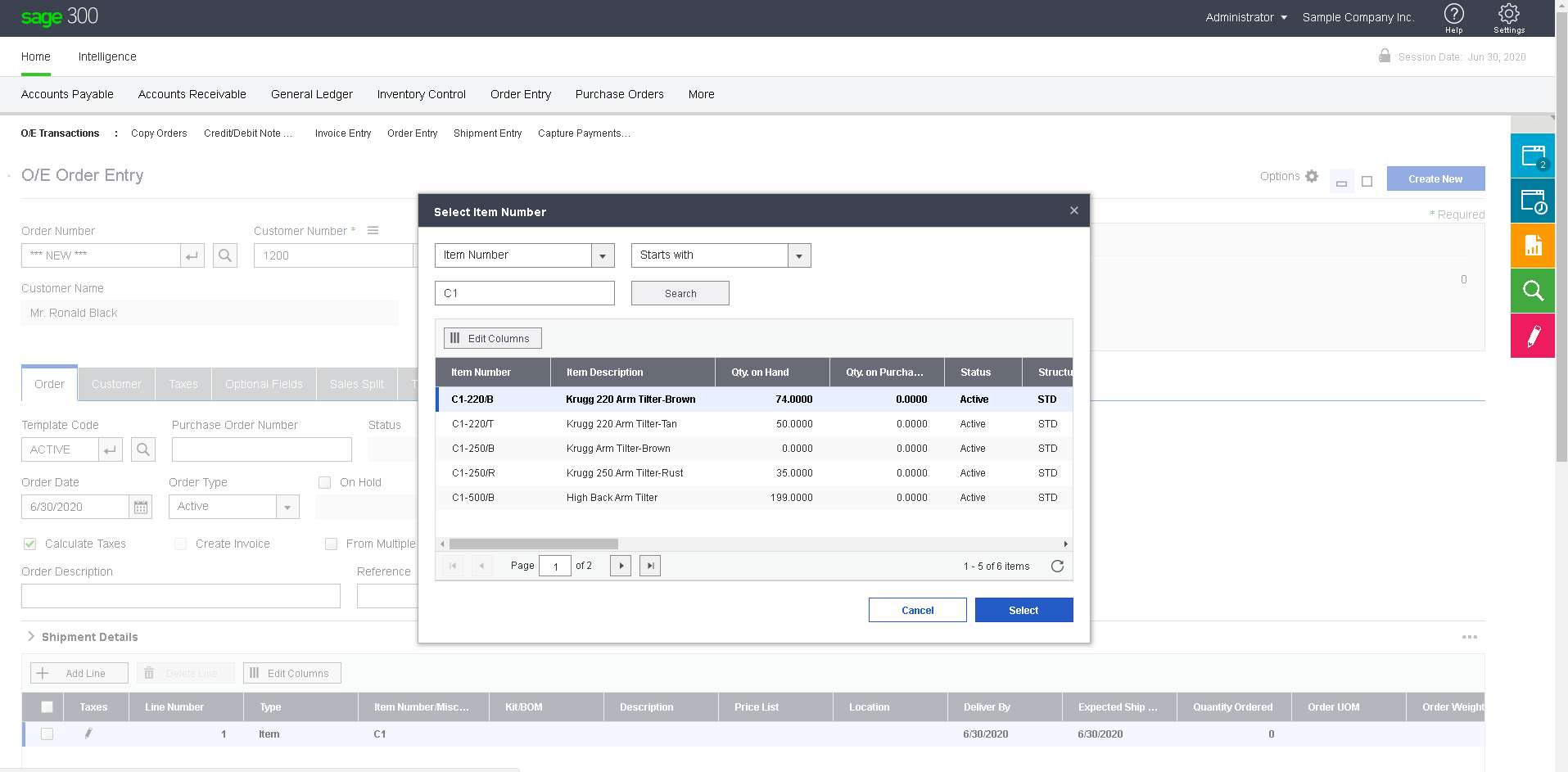The height and width of the screenshot is (772, 1568).
Task: Go to previous page in finder
Action: (482, 566)
